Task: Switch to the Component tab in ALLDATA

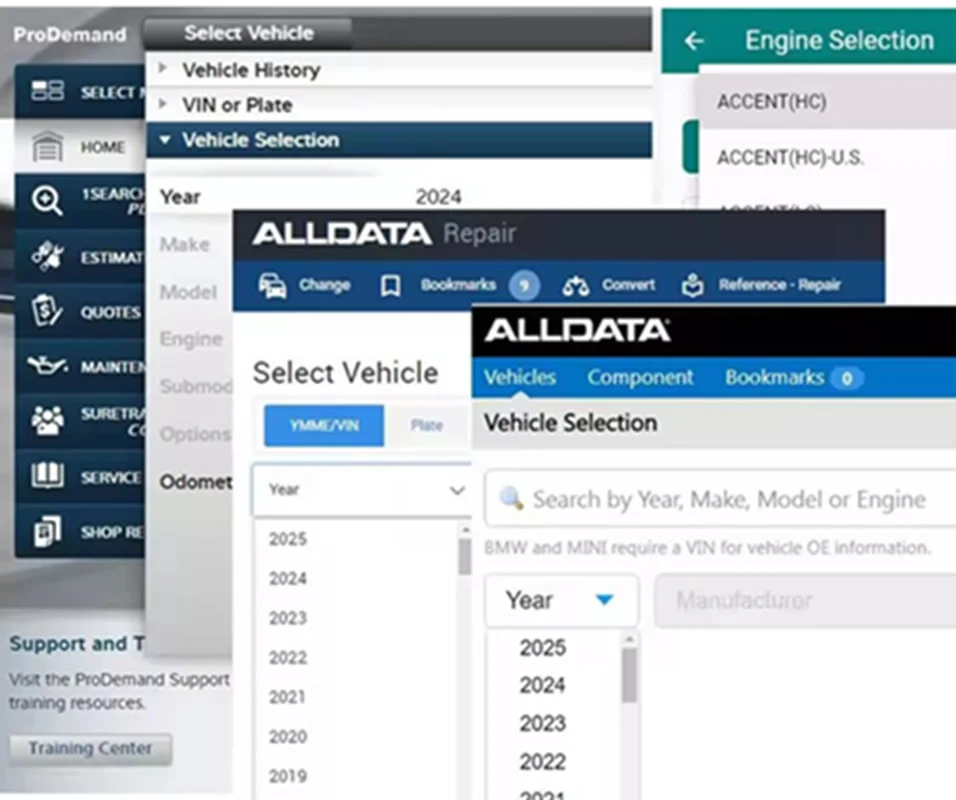Action: tap(640, 378)
